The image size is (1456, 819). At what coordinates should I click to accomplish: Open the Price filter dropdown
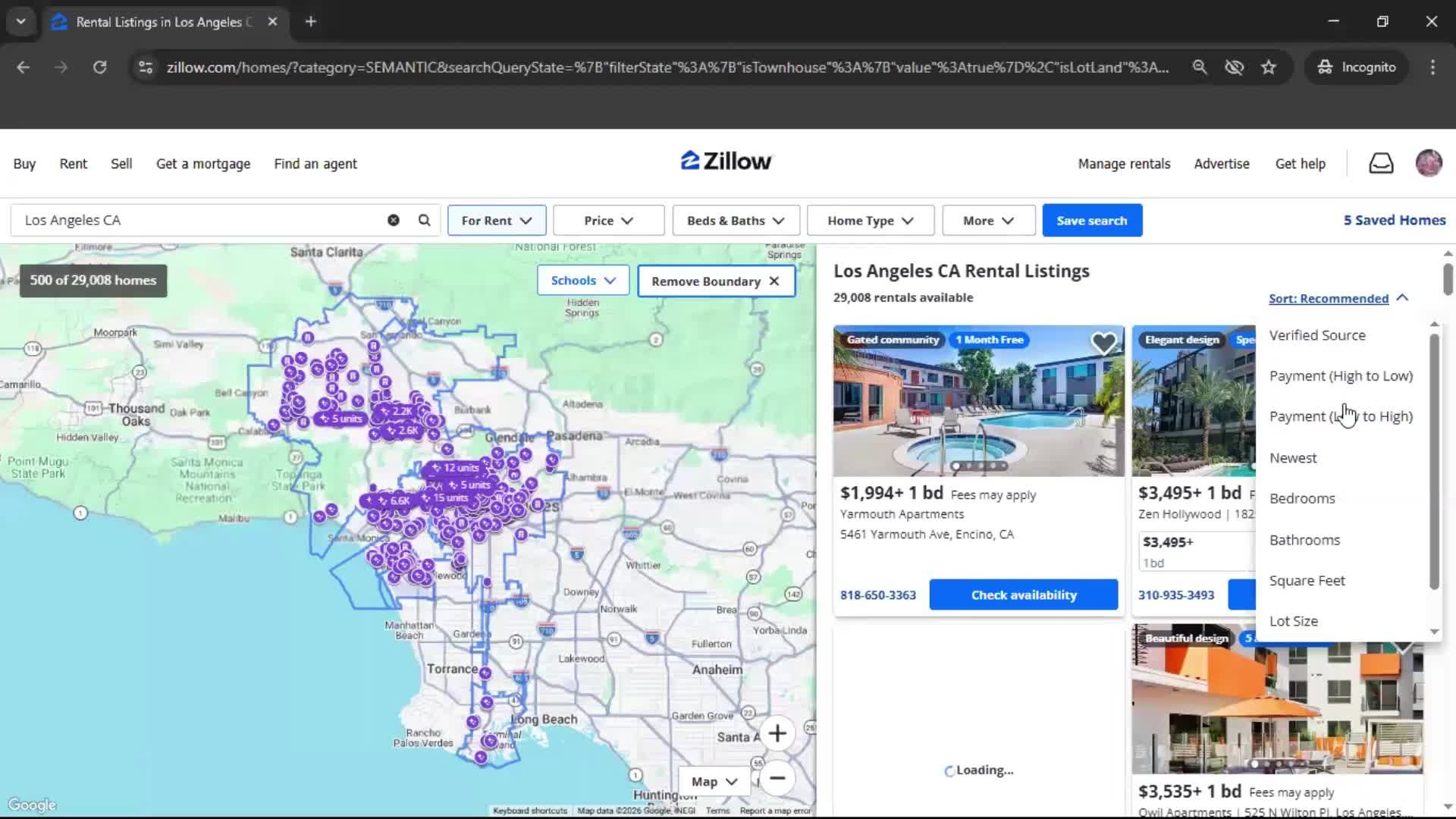608,221
